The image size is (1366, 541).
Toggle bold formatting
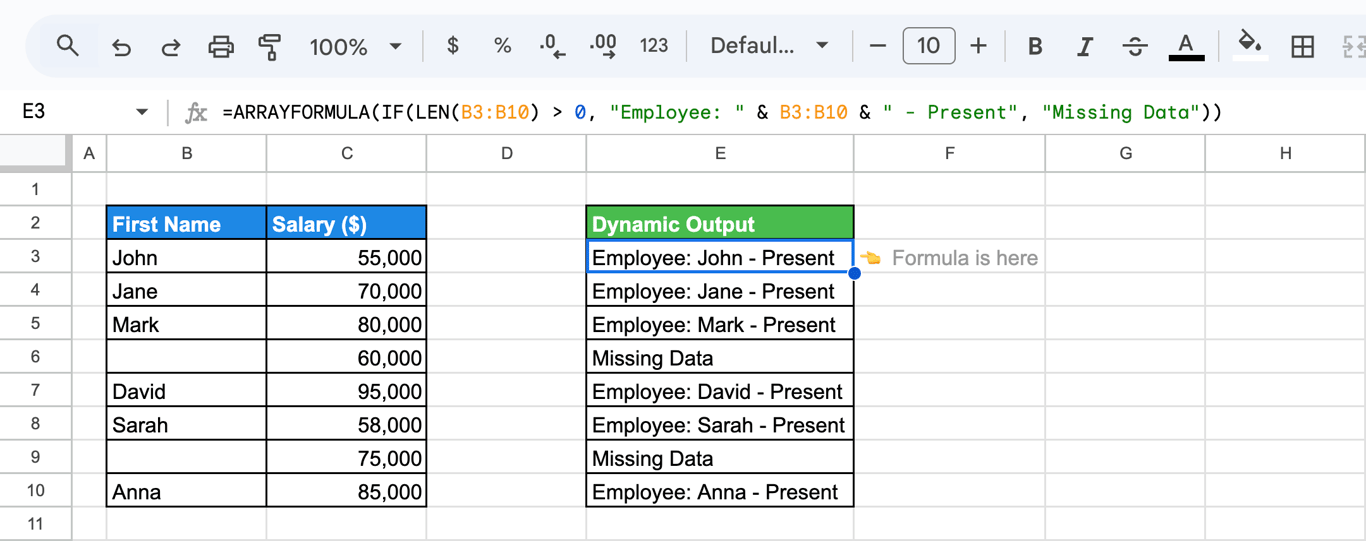1035,46
